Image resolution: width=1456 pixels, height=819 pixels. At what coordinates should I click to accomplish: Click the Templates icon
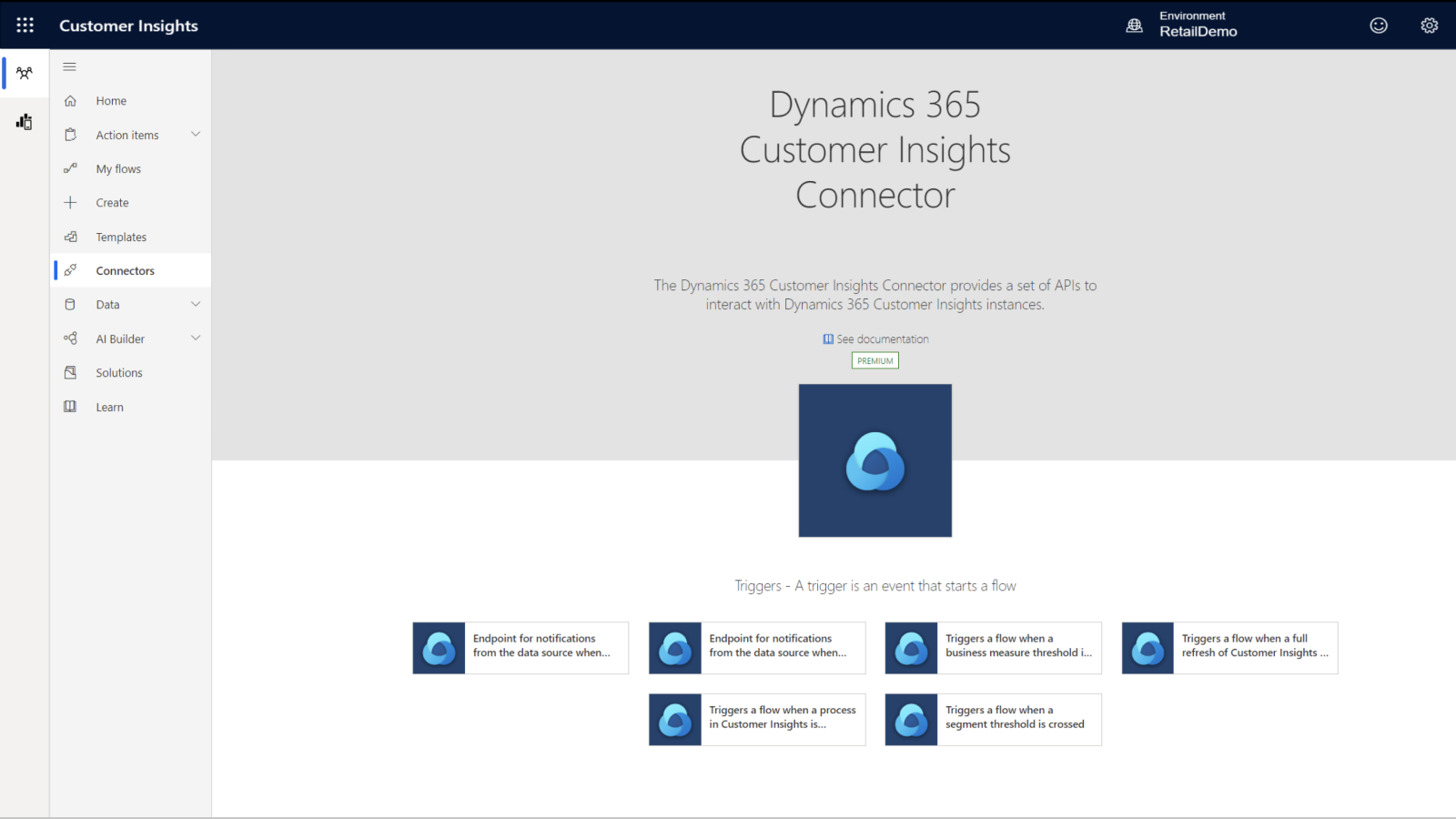click(70, 237)
